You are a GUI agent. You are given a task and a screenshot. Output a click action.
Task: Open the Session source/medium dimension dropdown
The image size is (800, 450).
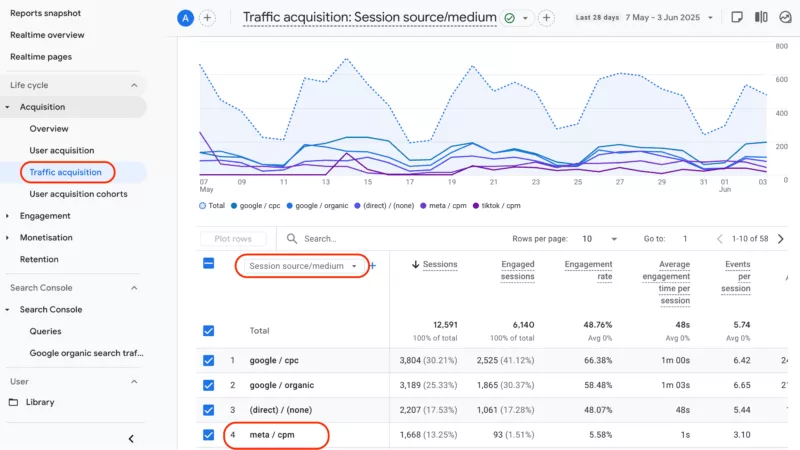302,266
